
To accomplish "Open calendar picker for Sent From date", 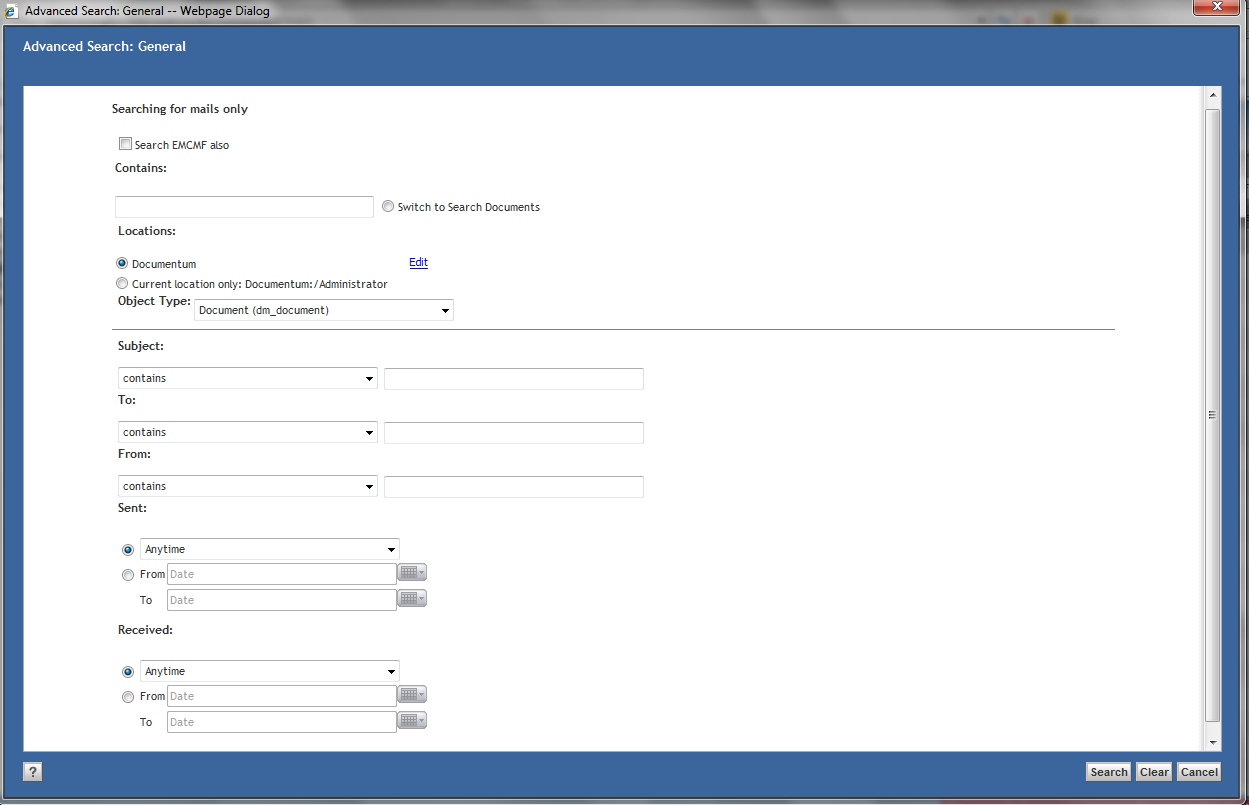I will (x=412, y=573).
